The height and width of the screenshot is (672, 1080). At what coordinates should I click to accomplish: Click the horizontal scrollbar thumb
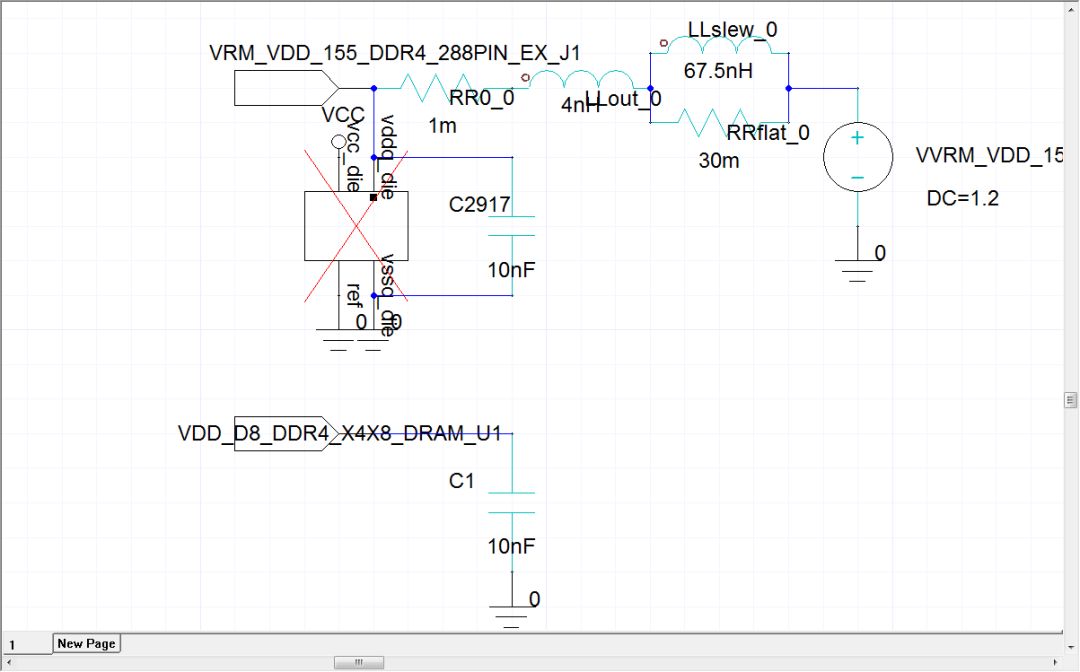click(x=359, y=662)
